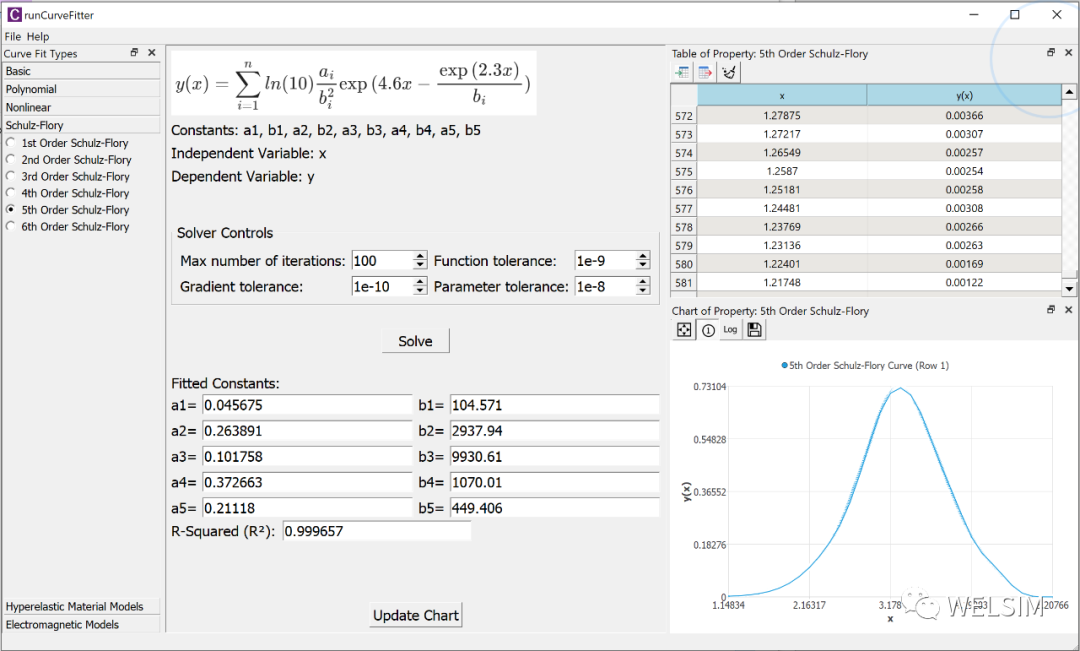Click the a2 field showing 0.263891
This screenshot has height=651, width=1080.
coord(307,431)
